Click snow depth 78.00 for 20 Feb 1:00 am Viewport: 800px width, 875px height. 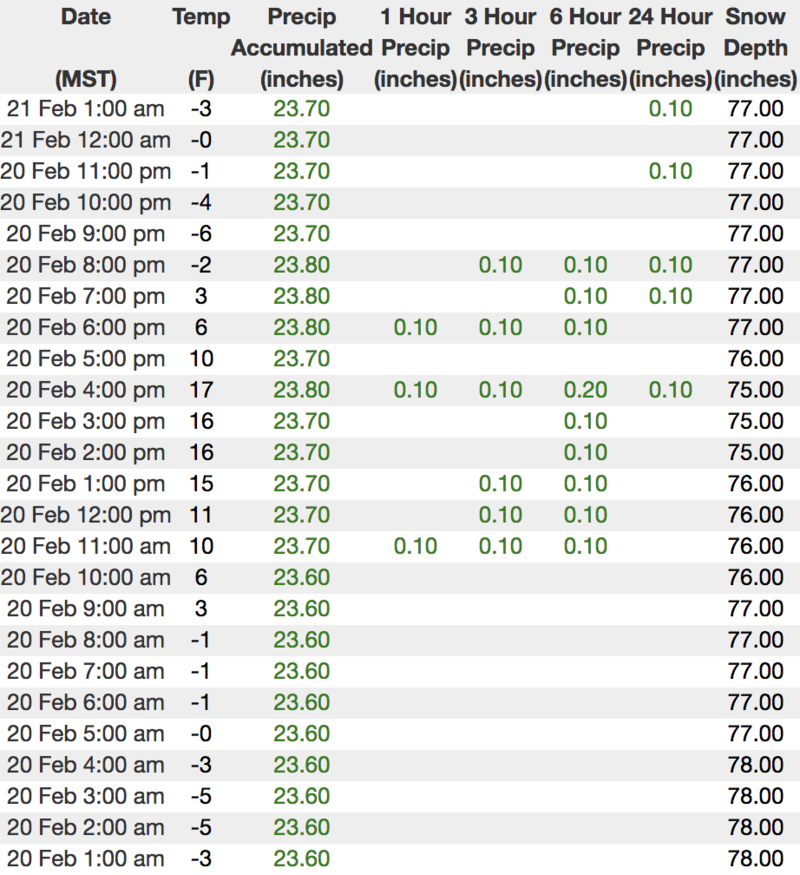point(756,858)
